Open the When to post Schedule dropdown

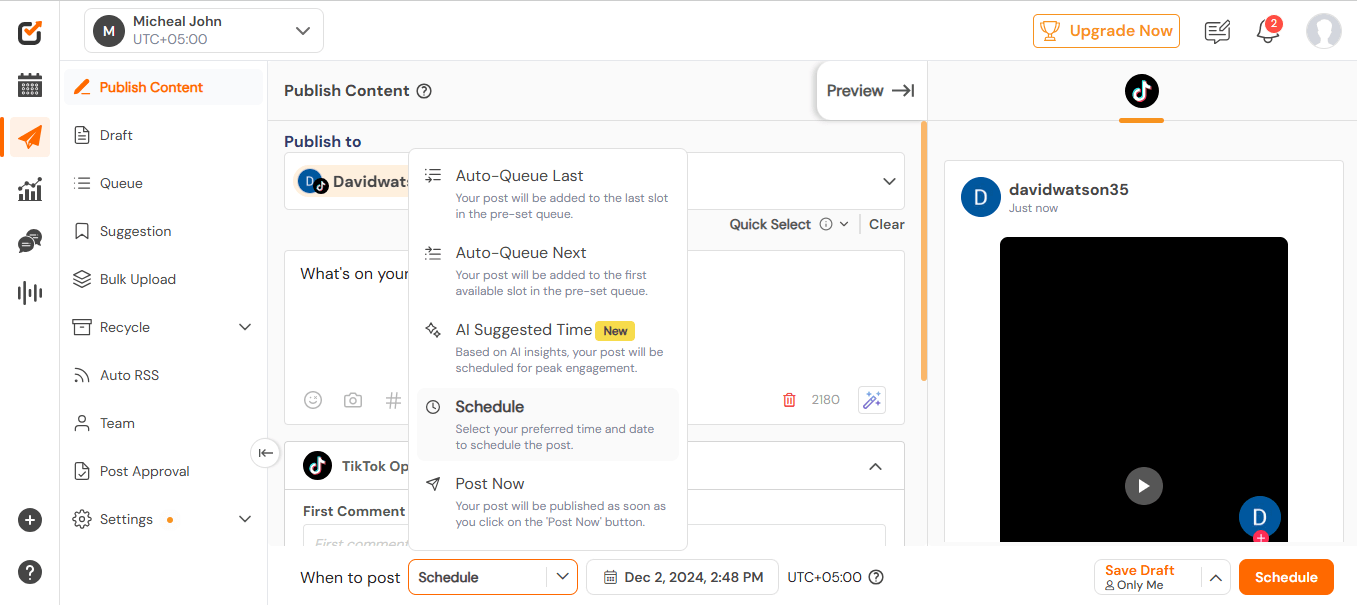coord(493,577)
